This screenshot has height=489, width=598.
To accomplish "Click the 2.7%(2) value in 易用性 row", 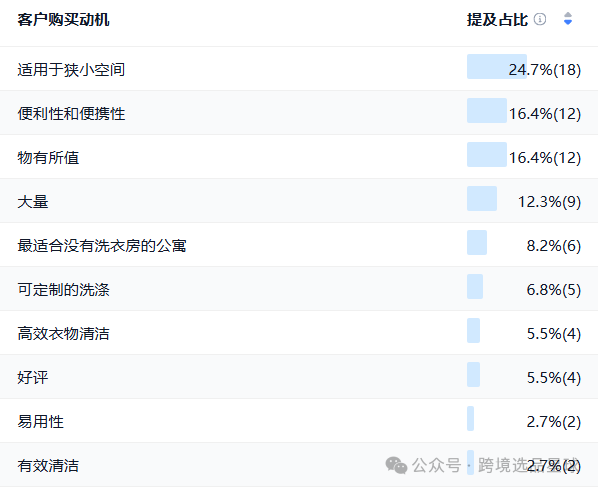I will pos(554,422).
